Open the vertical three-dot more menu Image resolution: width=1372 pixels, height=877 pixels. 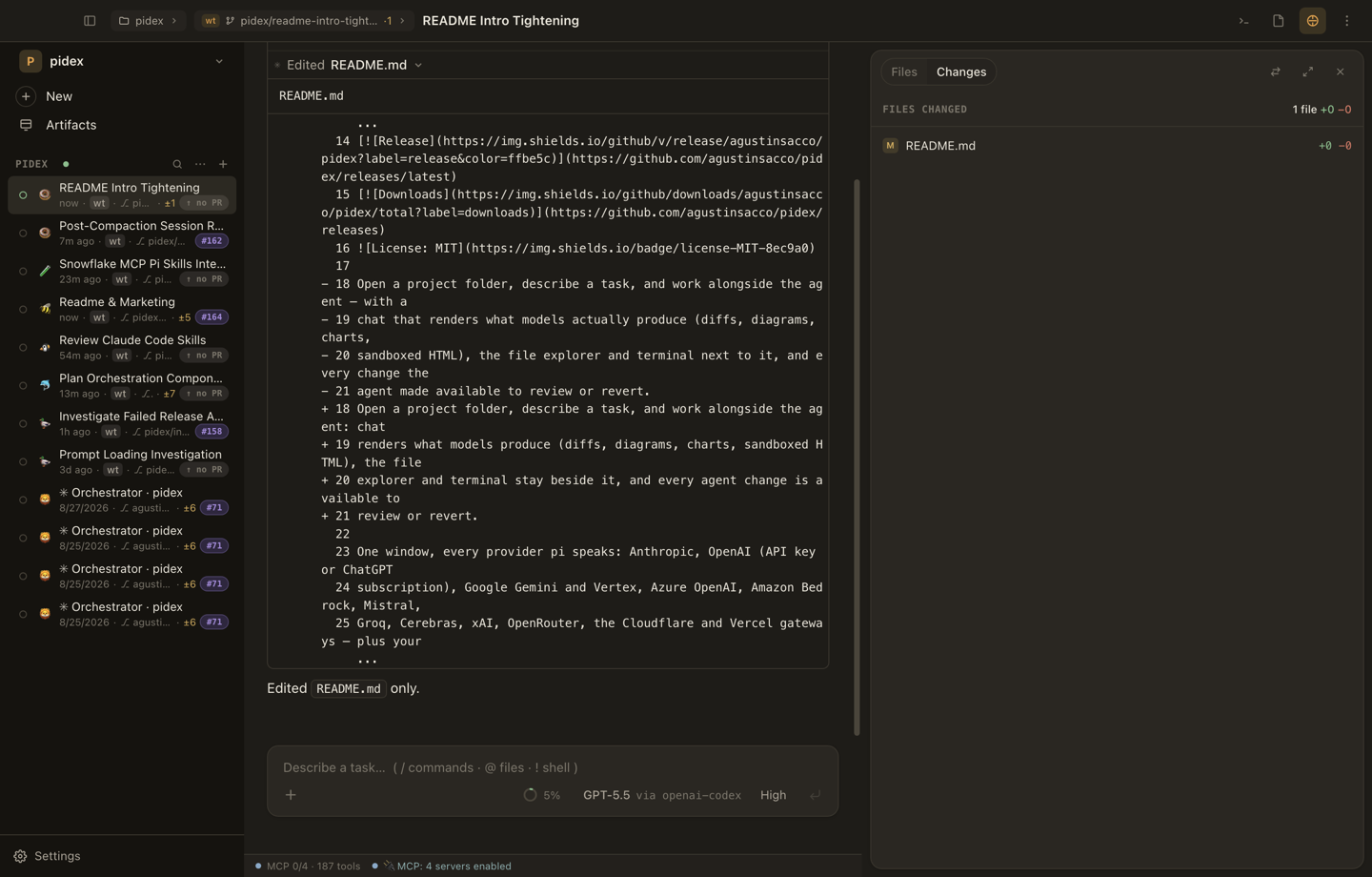pos(1346,21)
